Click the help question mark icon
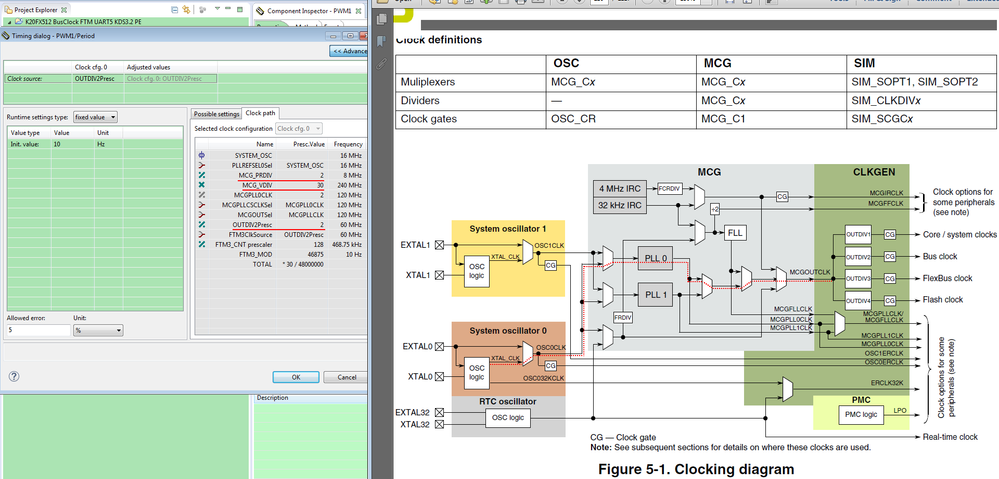999x479 pixels. tap(14, 376)
